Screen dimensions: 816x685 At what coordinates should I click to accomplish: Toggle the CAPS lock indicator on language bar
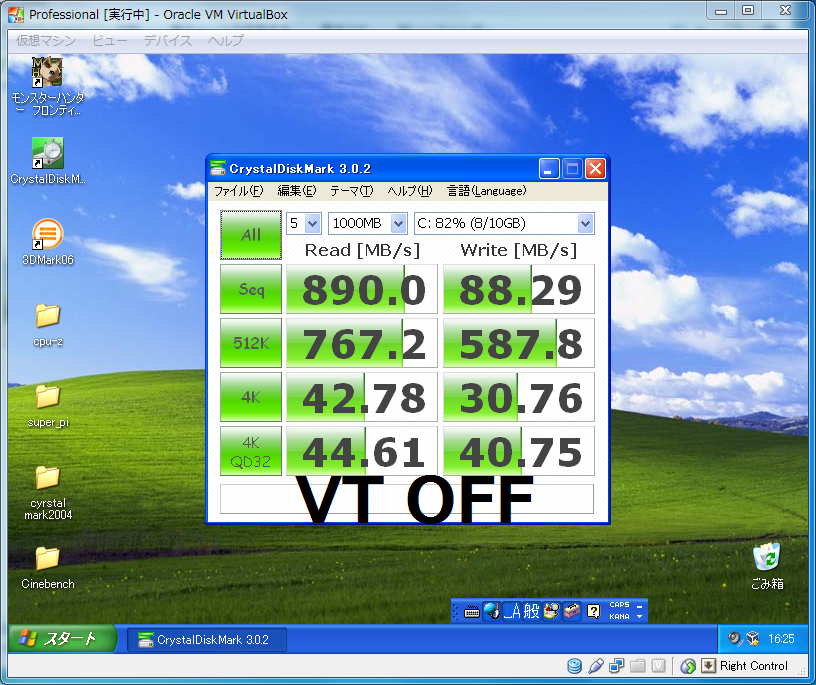[619, 605]
